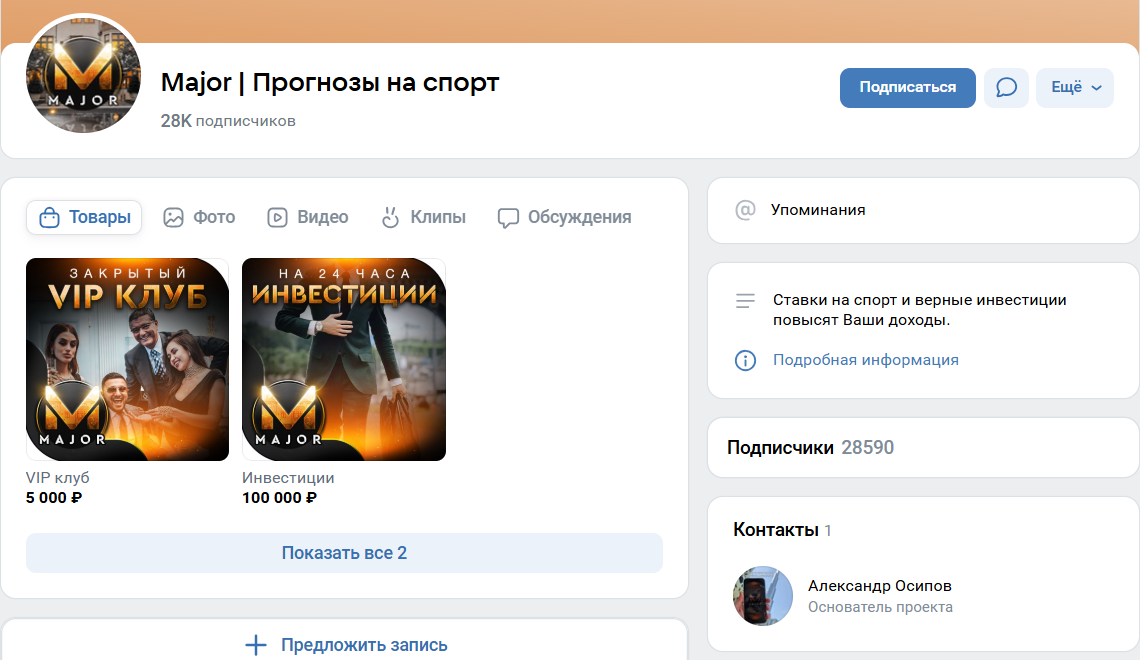Open the Инвестиции product thumbnail
Image resolution: width=1140 pixels, height=660 pixels.
[x=344, y=360]
